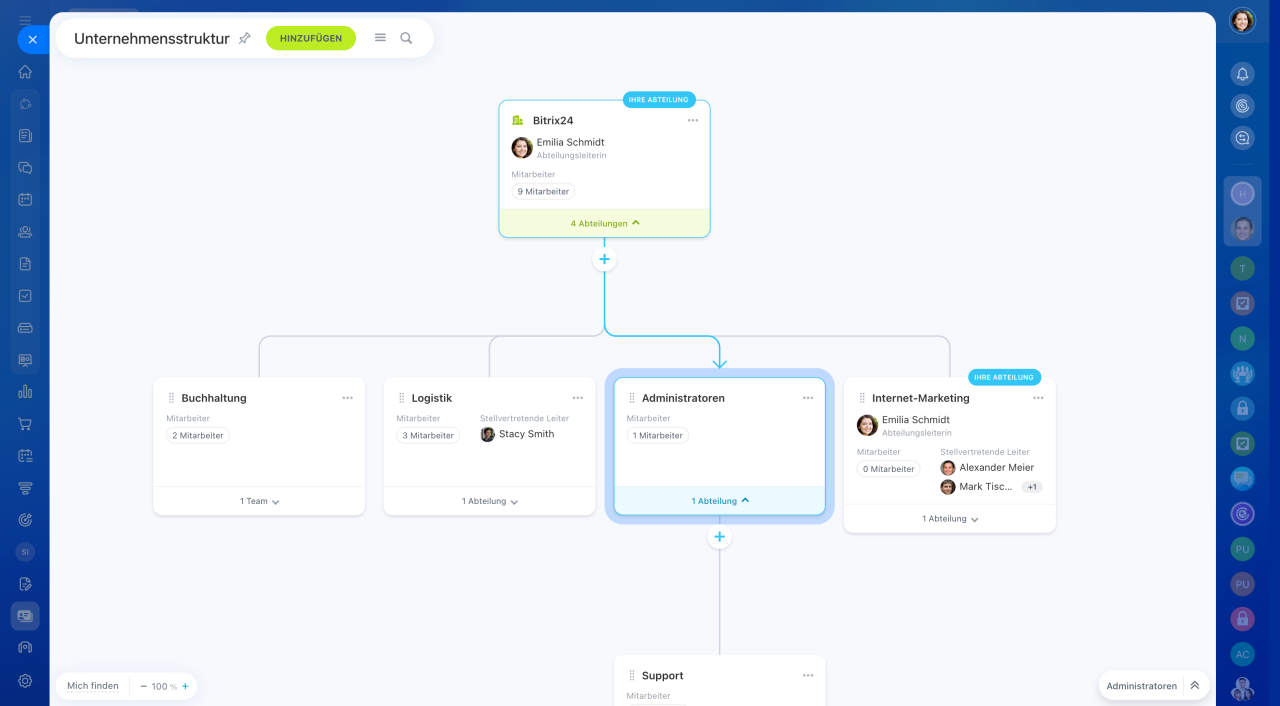This screenshot has height=706, width=1280.
Task: Open the bar chart analytics icon in the sidebar
Action: (25, 392)
